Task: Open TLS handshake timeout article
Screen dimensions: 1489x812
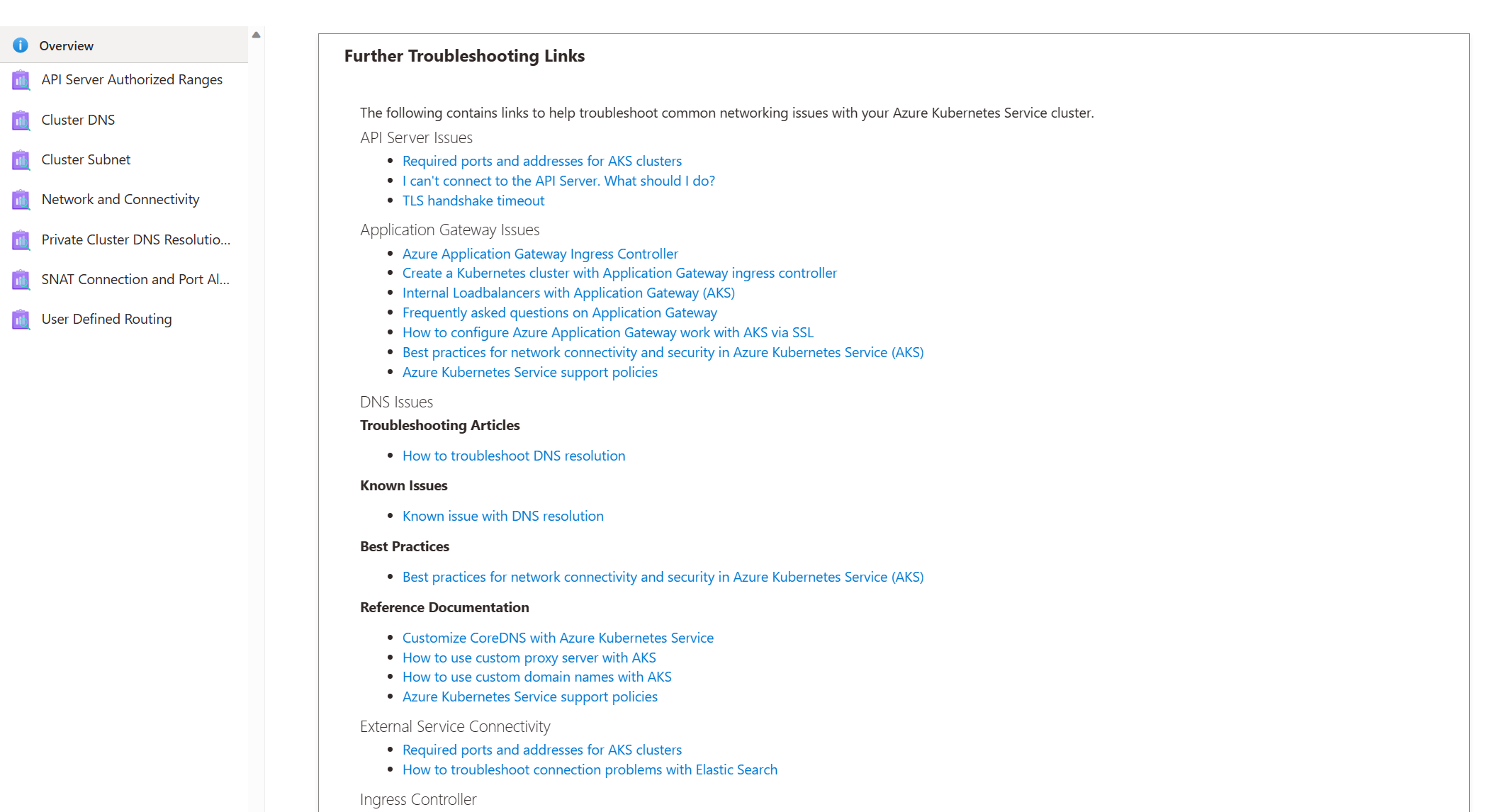Action: [x=472, y=200]
